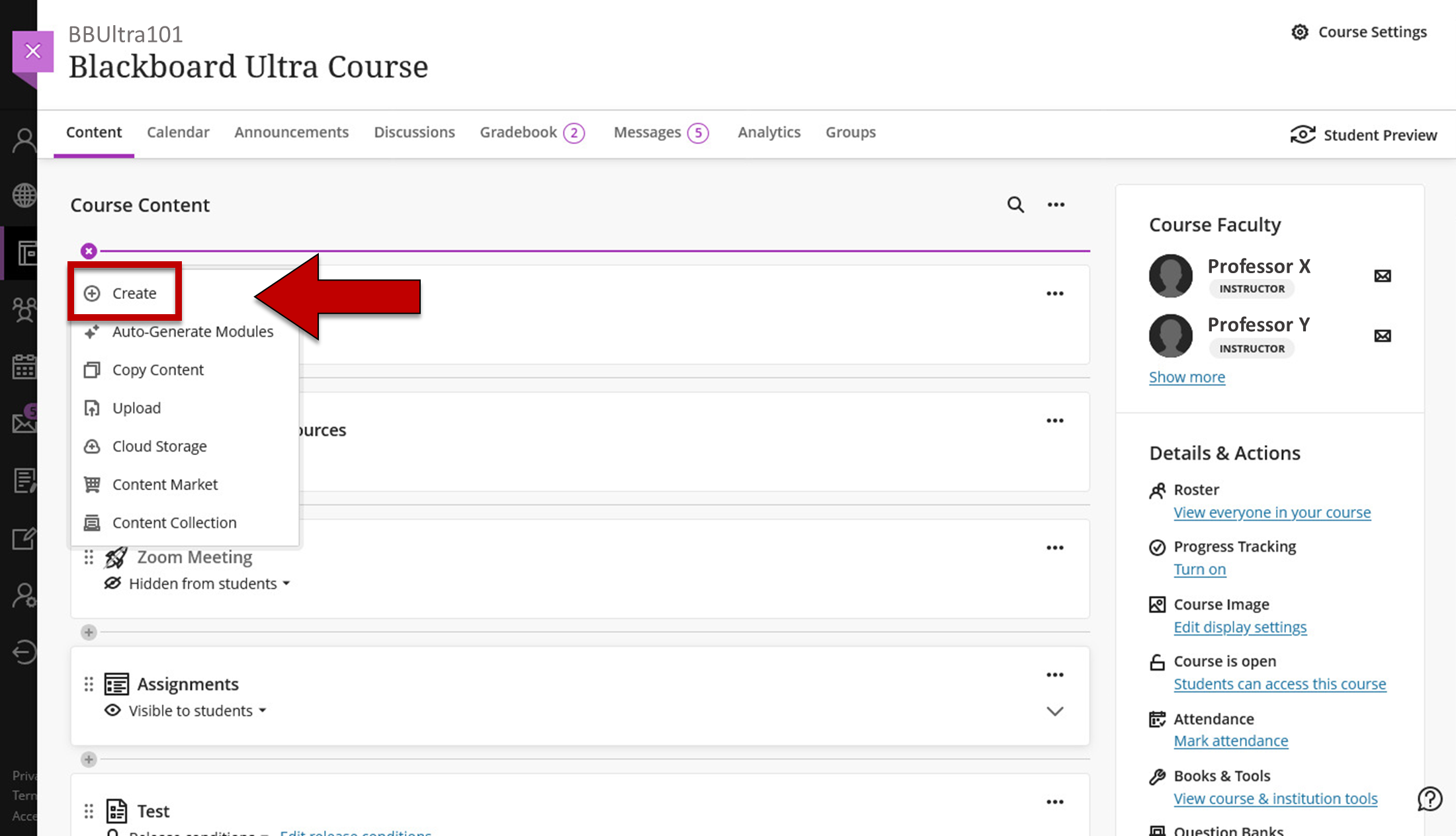Open Content Collection option

[160, 522]
